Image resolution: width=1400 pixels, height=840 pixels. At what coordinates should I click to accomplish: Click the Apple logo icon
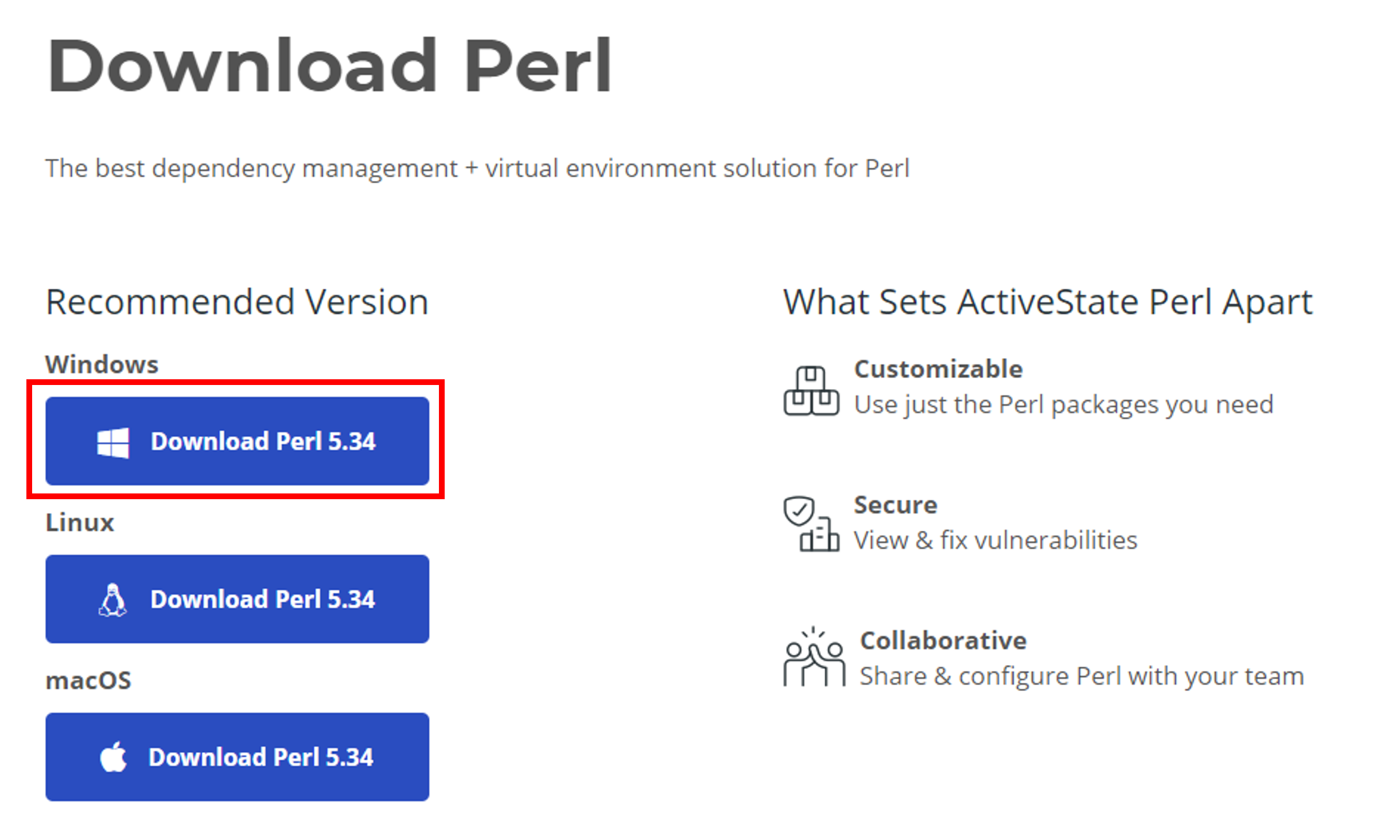[x=113, y=757]
